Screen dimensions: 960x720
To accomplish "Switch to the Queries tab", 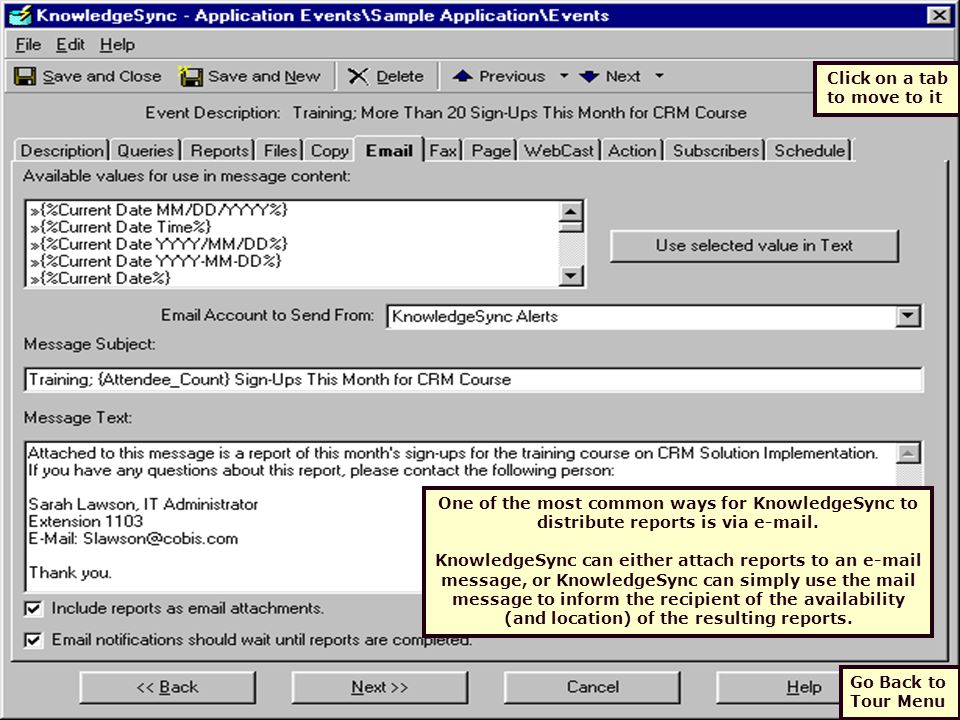I will 146,151.
